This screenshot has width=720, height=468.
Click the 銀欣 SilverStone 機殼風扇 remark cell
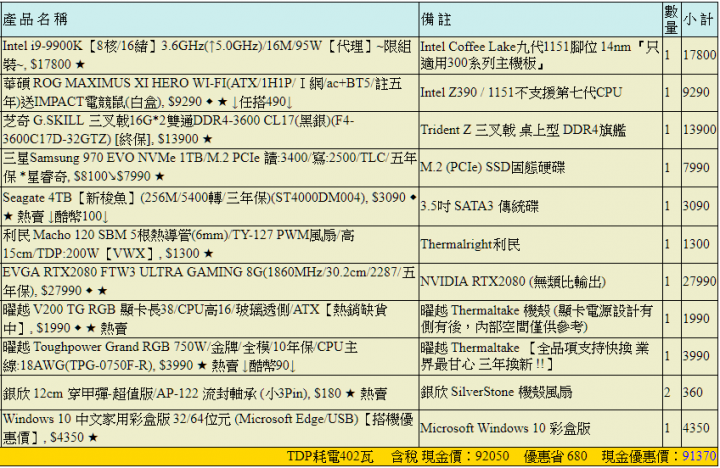coord(540,393)
